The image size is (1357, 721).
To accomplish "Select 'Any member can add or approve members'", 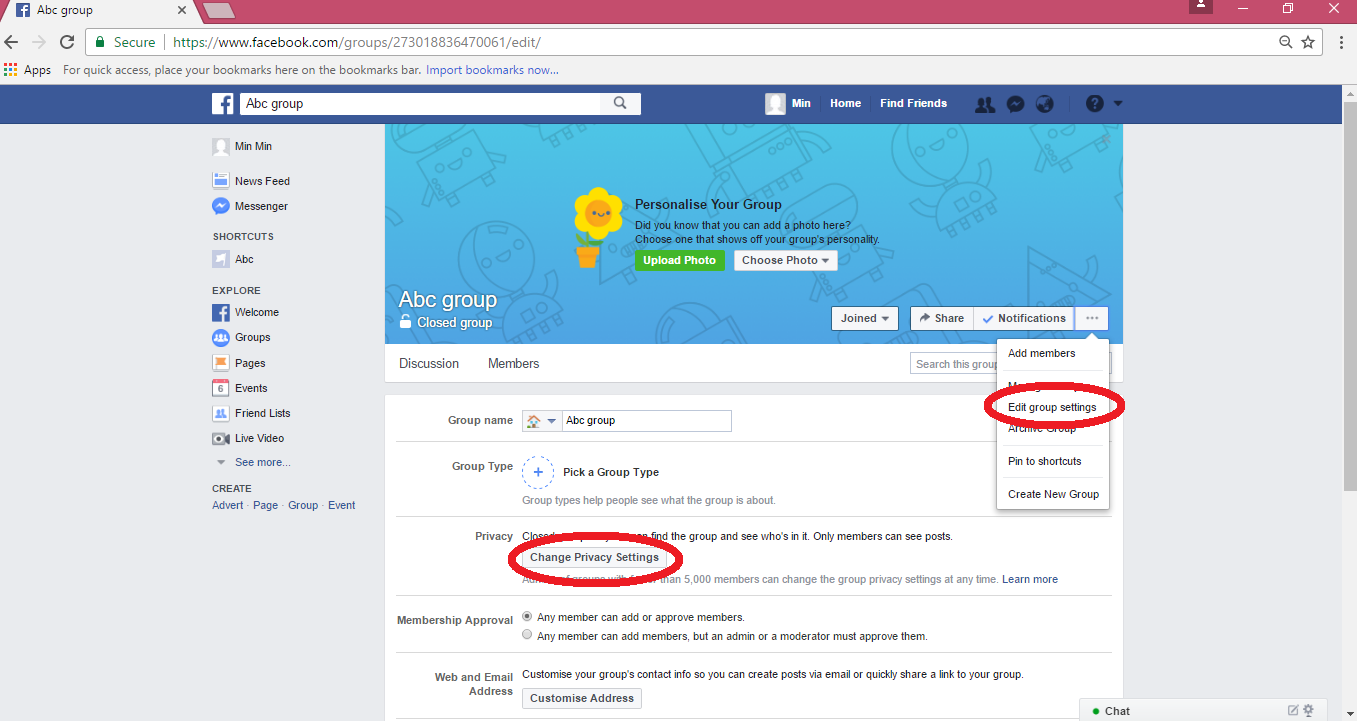I will point(527,617).
